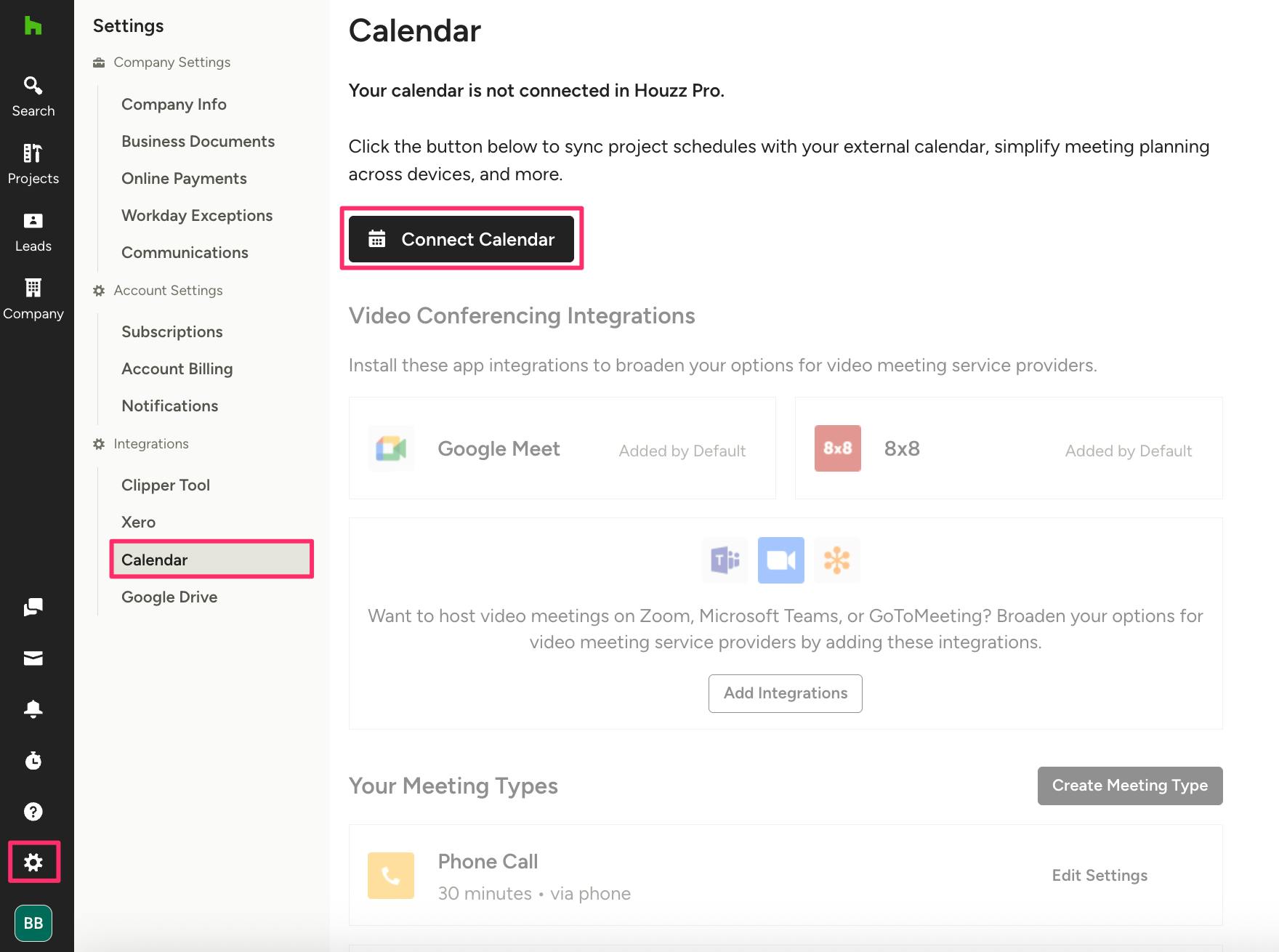Viewport: 1279px width, 952px height.
Task: Click the Integrations section heading
Action: [150, 444]
